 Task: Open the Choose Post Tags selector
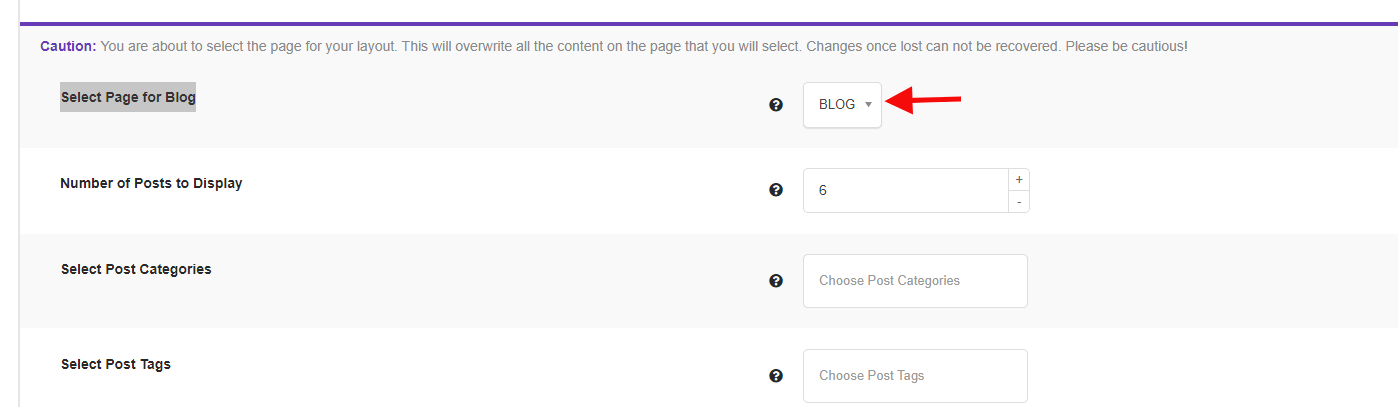915,376
